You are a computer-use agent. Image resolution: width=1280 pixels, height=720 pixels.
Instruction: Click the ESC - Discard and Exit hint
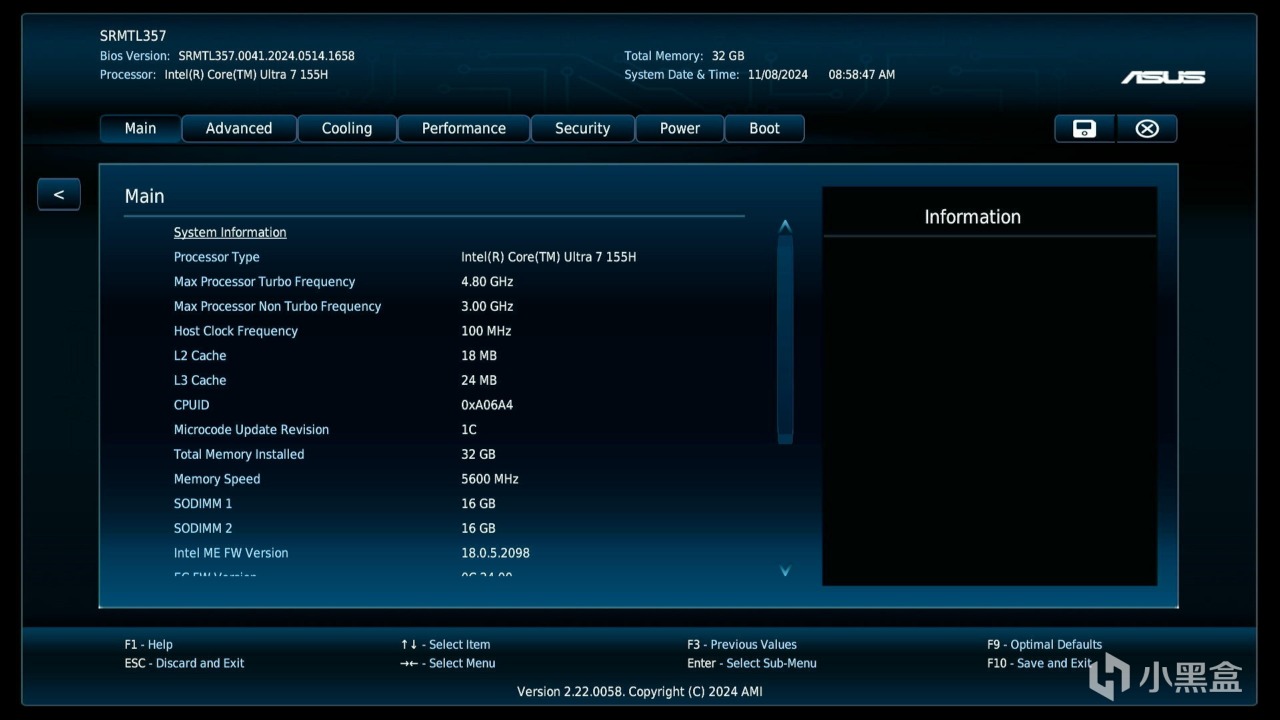(x=184, y=663)
